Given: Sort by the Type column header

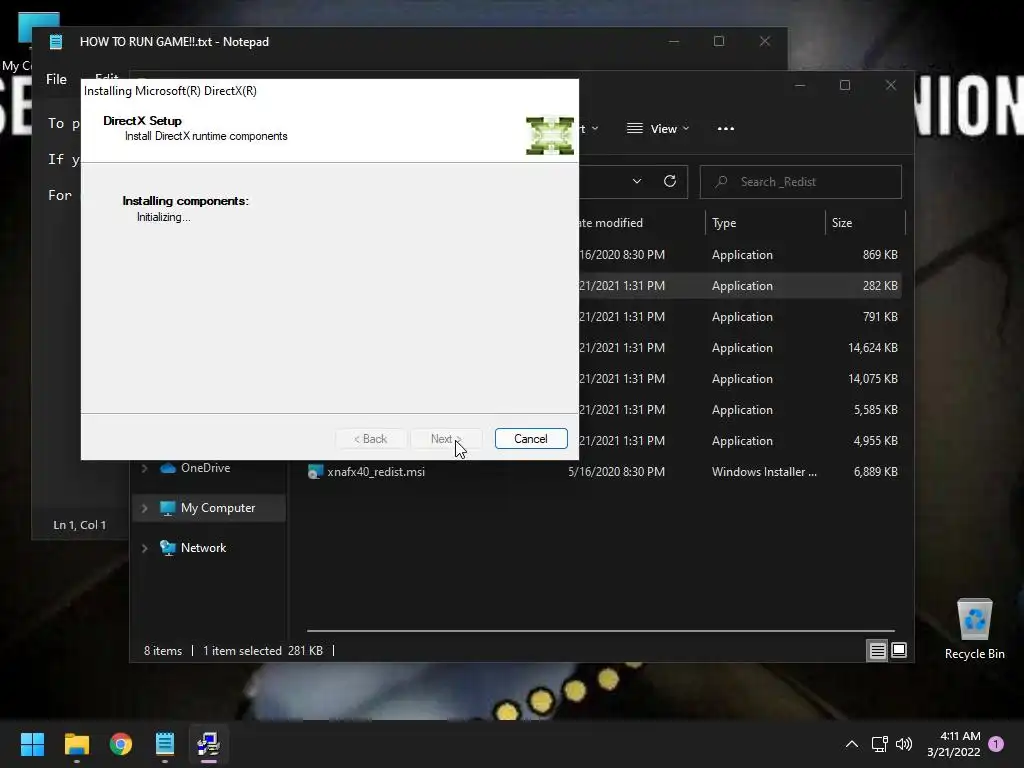Looking at the screenshot, I should click(x=724, y=223).
